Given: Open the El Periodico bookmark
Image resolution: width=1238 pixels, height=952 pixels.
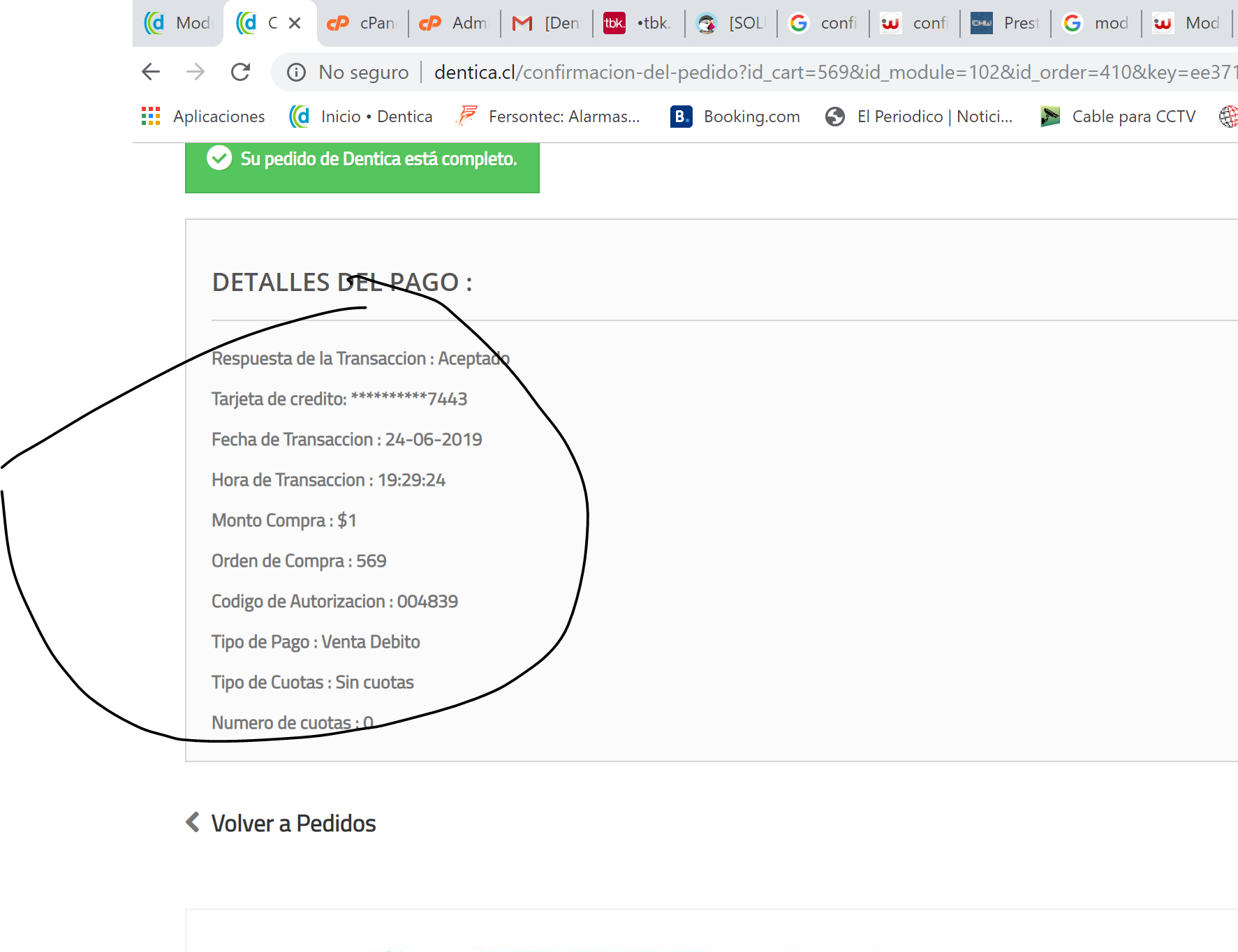Looking at the screenshot, I should (919, 117).
